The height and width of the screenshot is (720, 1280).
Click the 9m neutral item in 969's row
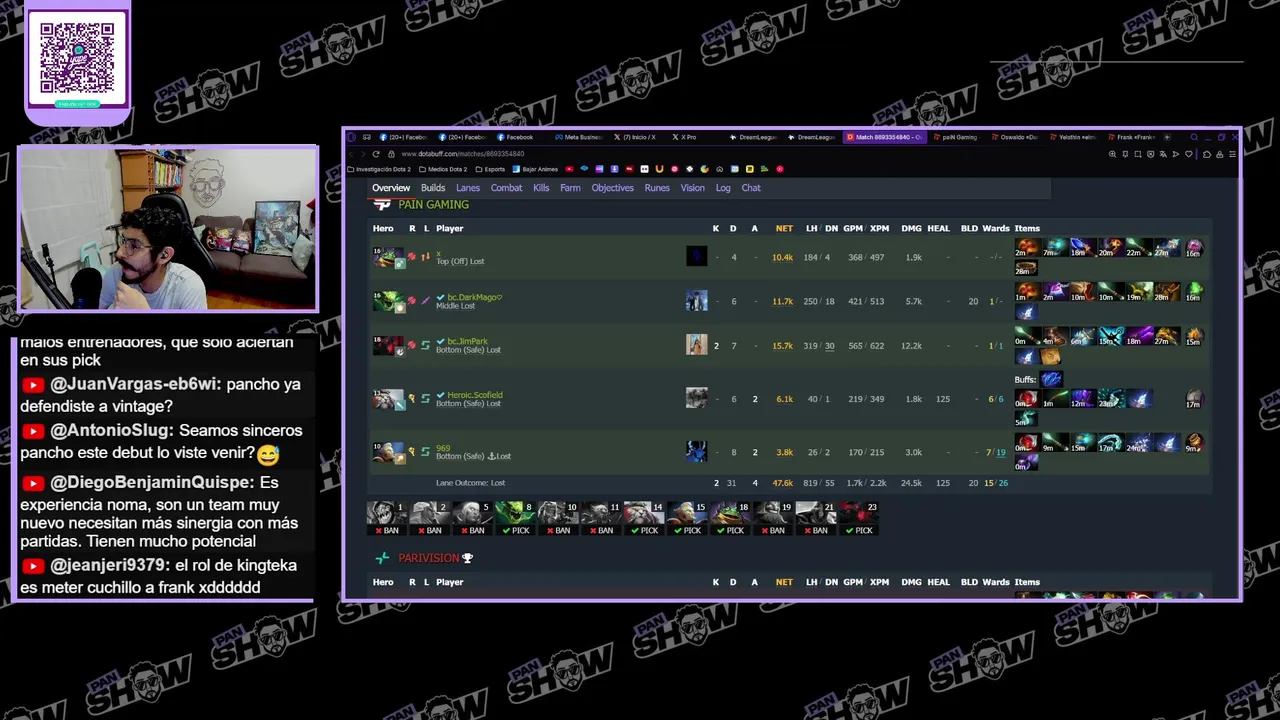pos(1194,441)
